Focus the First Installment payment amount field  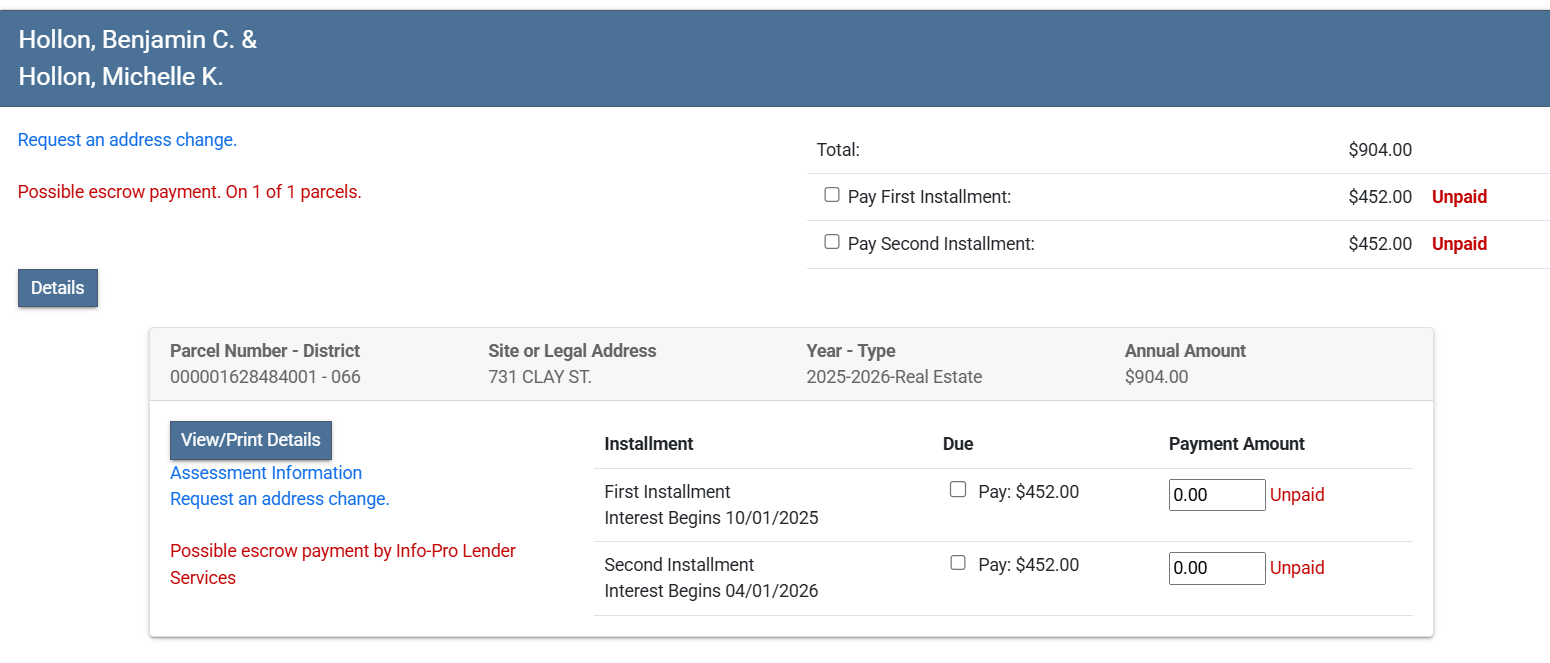click(1217, 495)
